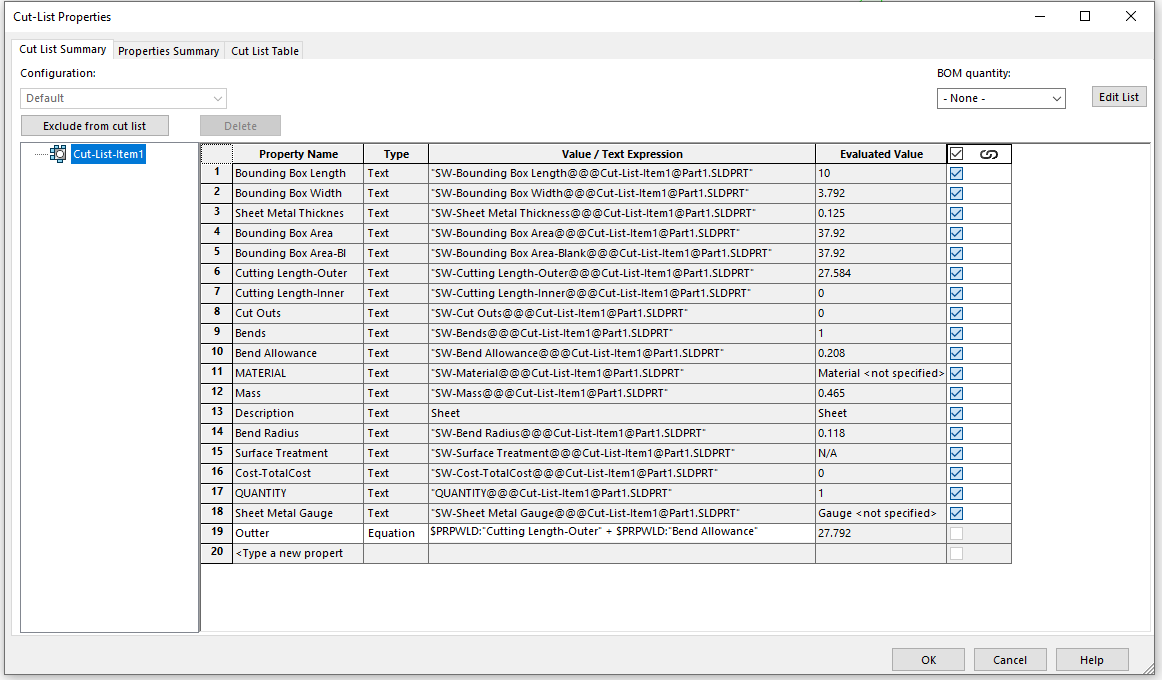This screenshot has width=1162, height=680.
Task: Click the Exclude from cut list button
Action: coord(95,126)
